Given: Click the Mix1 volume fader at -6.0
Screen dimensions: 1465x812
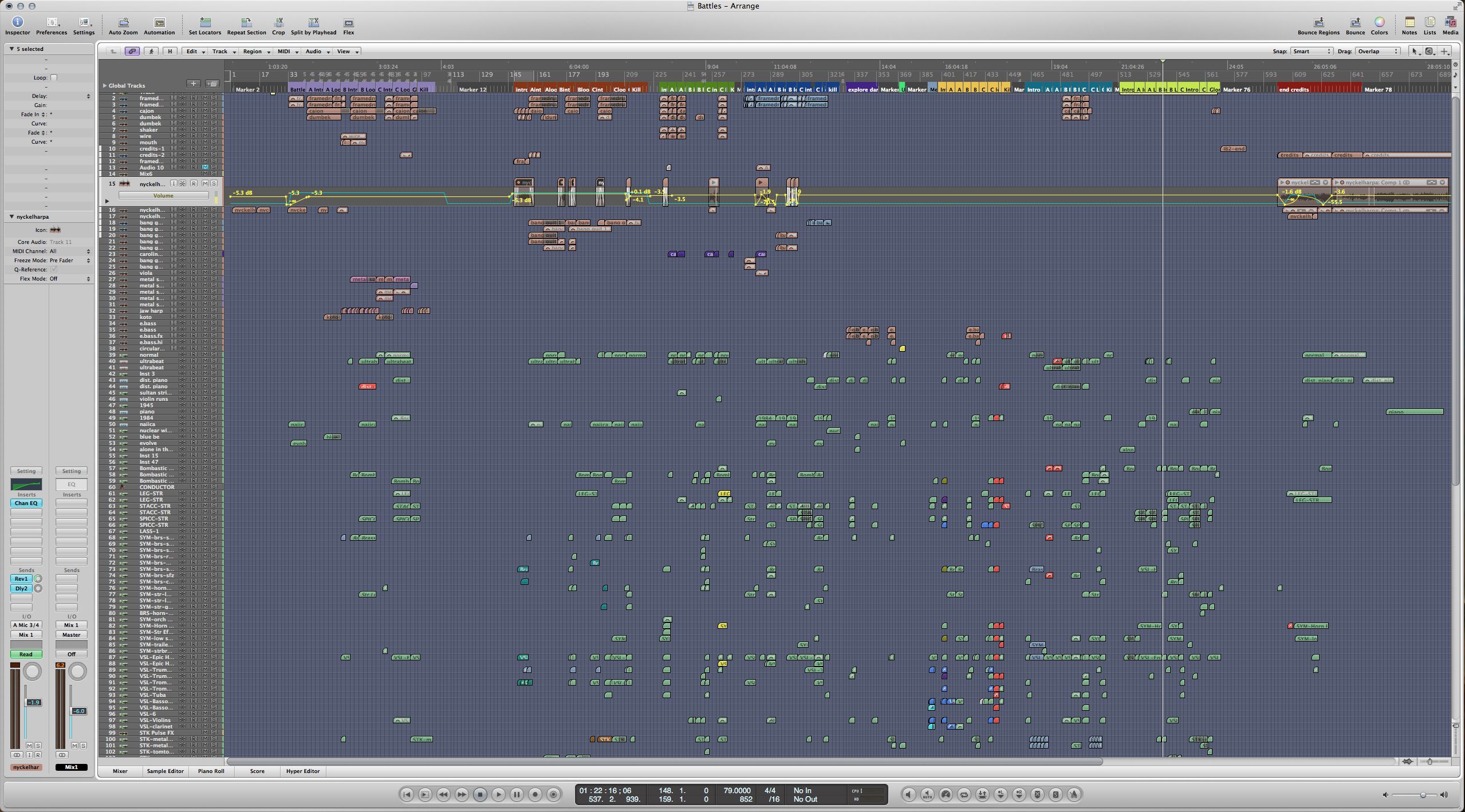Looking at the screenshot, I should point(79,711).
